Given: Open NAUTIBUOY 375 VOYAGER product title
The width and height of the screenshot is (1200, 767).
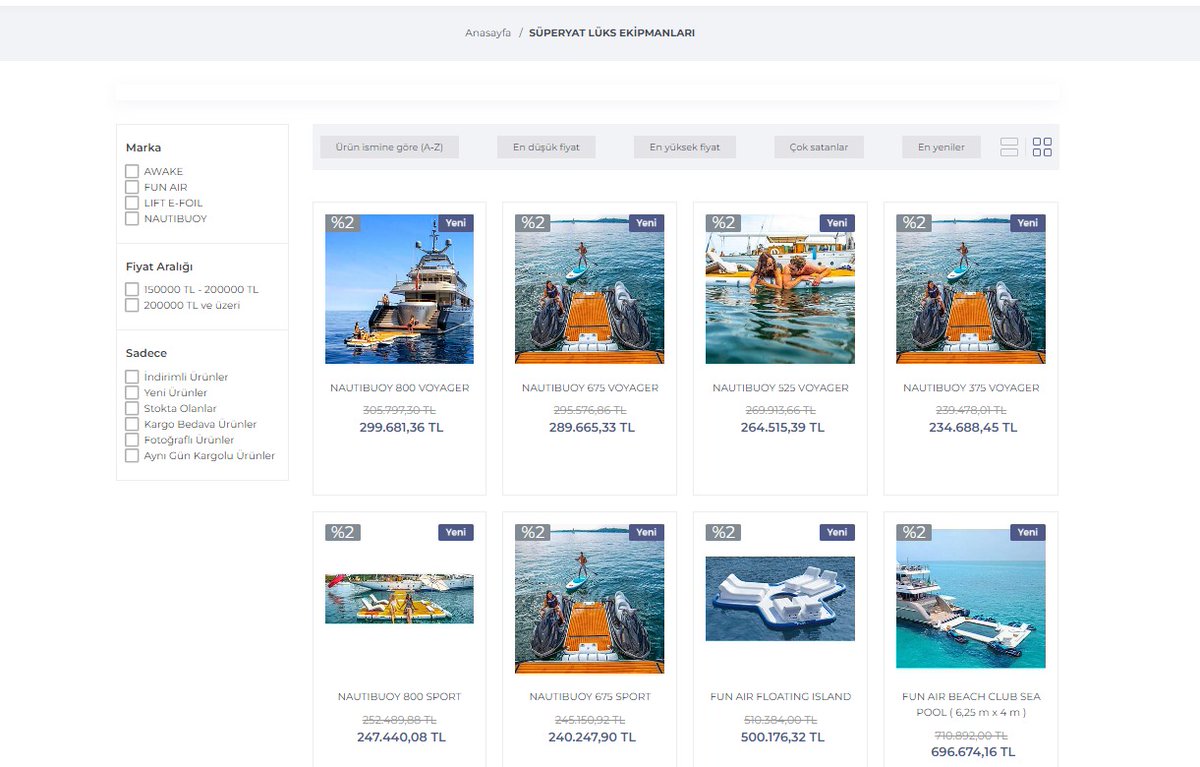Looking at the screenshot, I should 971,388.
